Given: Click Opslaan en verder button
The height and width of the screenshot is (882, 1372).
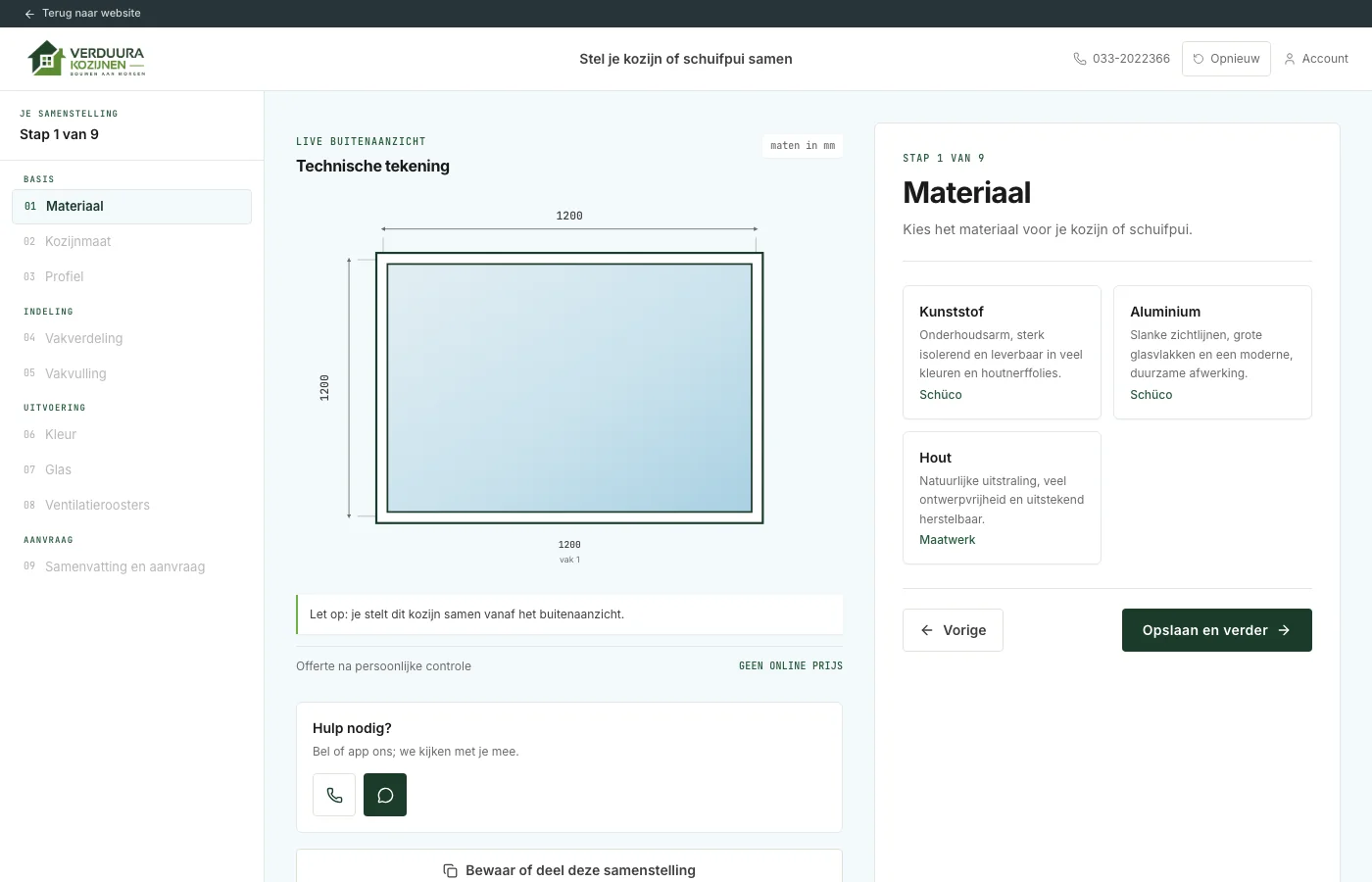Looking at the screenshot, I should tap(1217, 630).
